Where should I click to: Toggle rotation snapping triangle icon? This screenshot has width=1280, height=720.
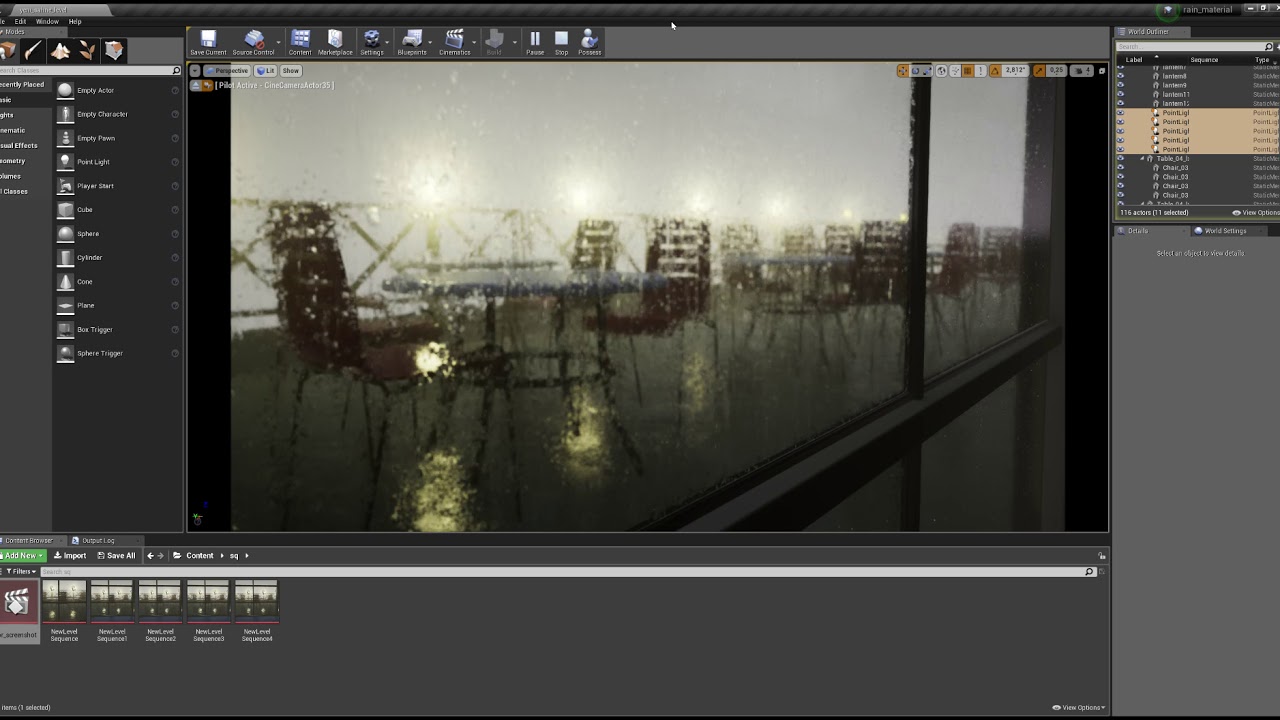pos(995,71)
